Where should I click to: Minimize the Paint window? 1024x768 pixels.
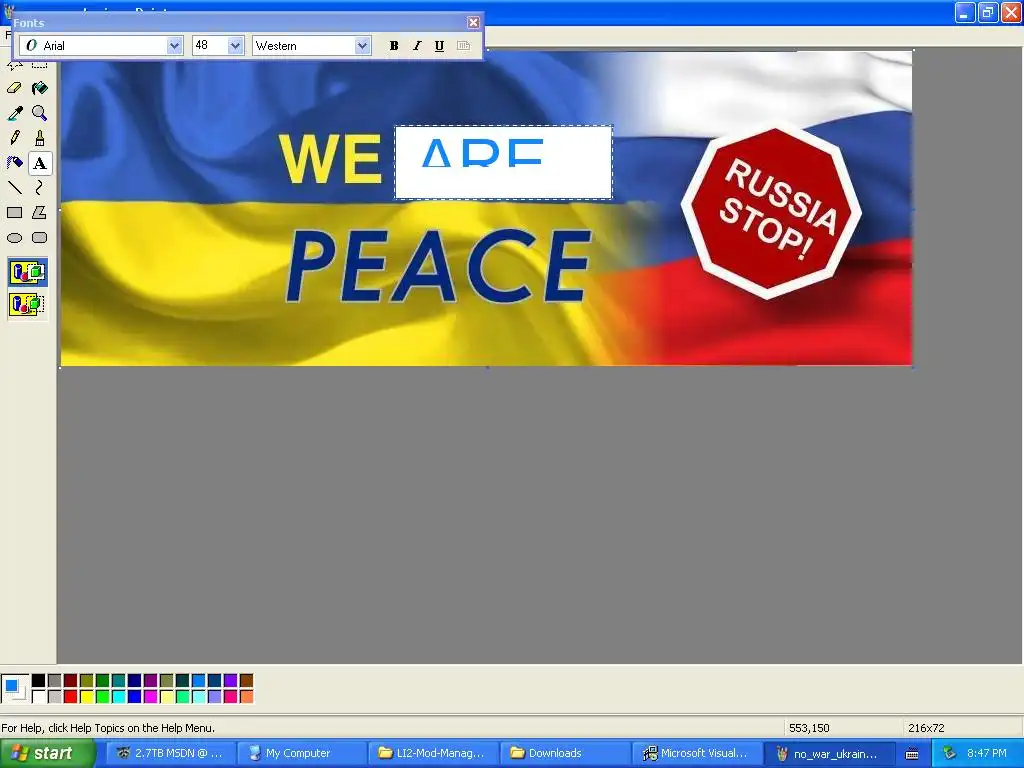pos(965,12)
